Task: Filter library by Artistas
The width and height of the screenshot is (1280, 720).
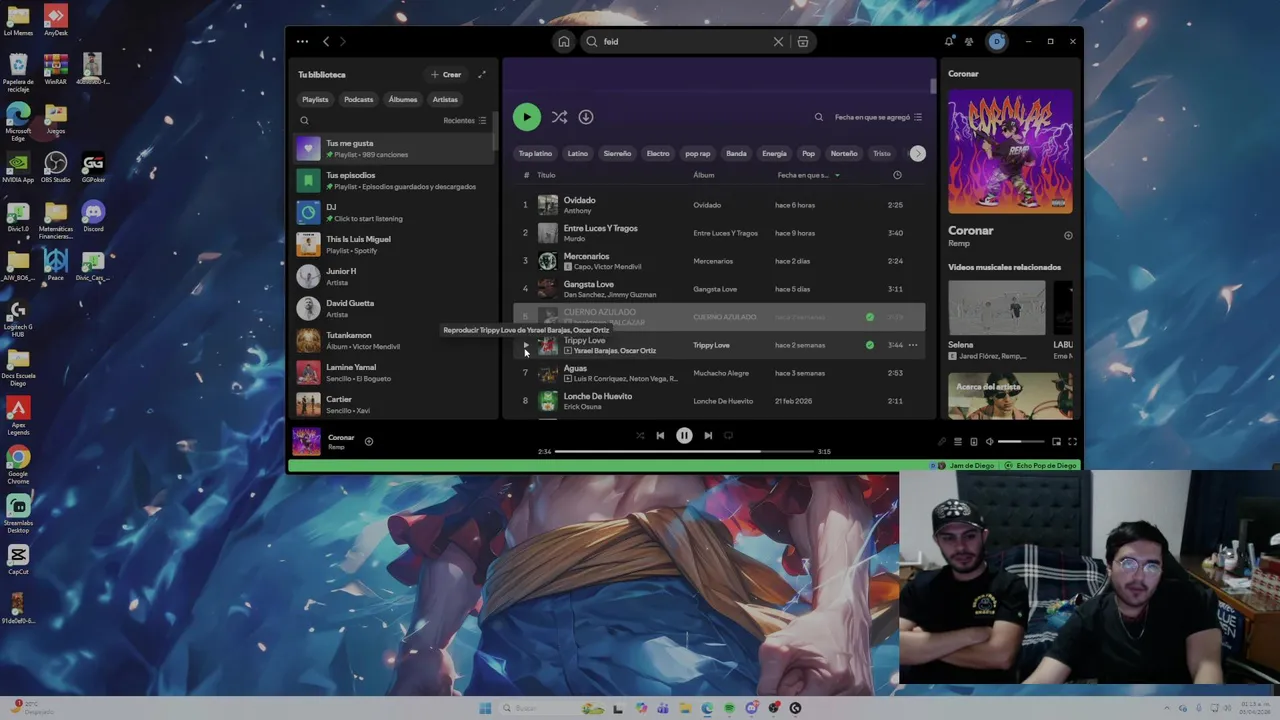Action: click(x=445, y=100)
